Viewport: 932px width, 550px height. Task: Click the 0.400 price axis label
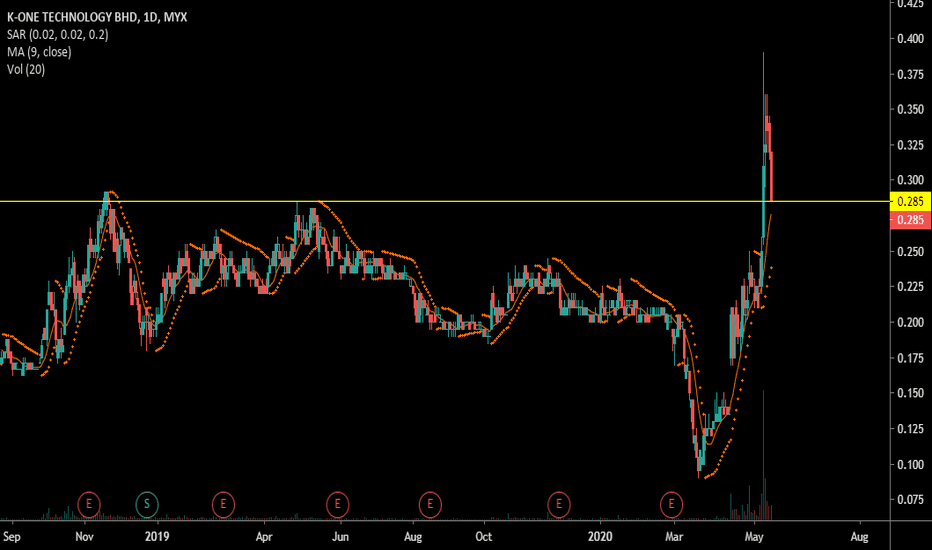(x=911, y=39)
